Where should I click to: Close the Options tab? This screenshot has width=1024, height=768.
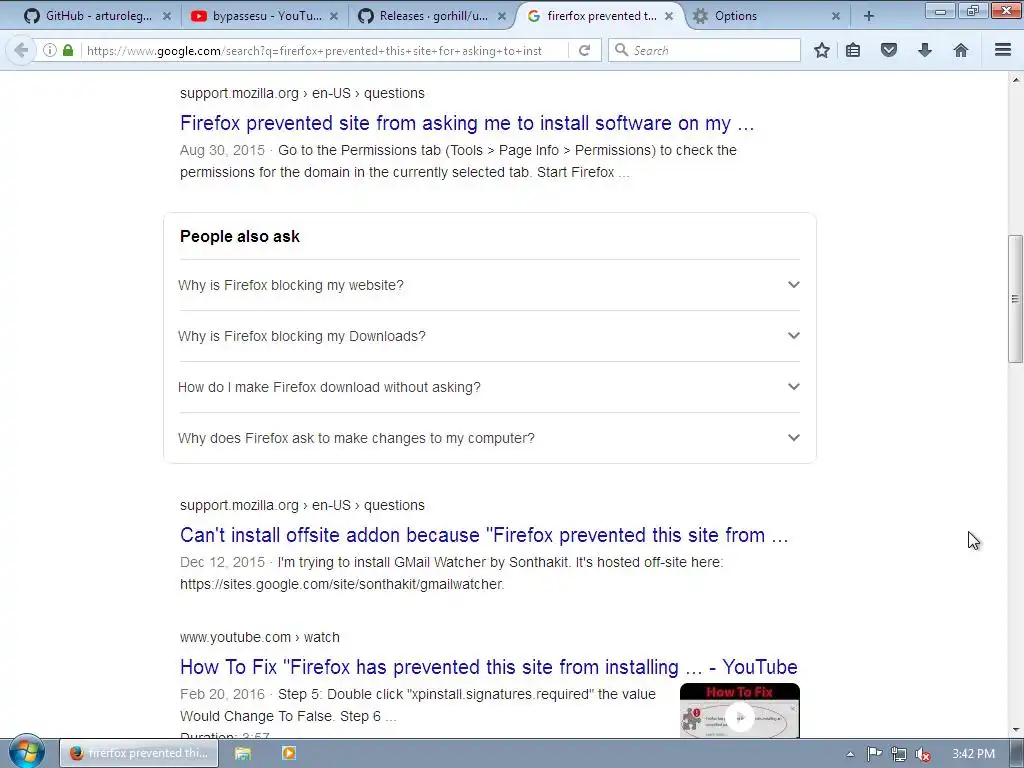[835, 16]
